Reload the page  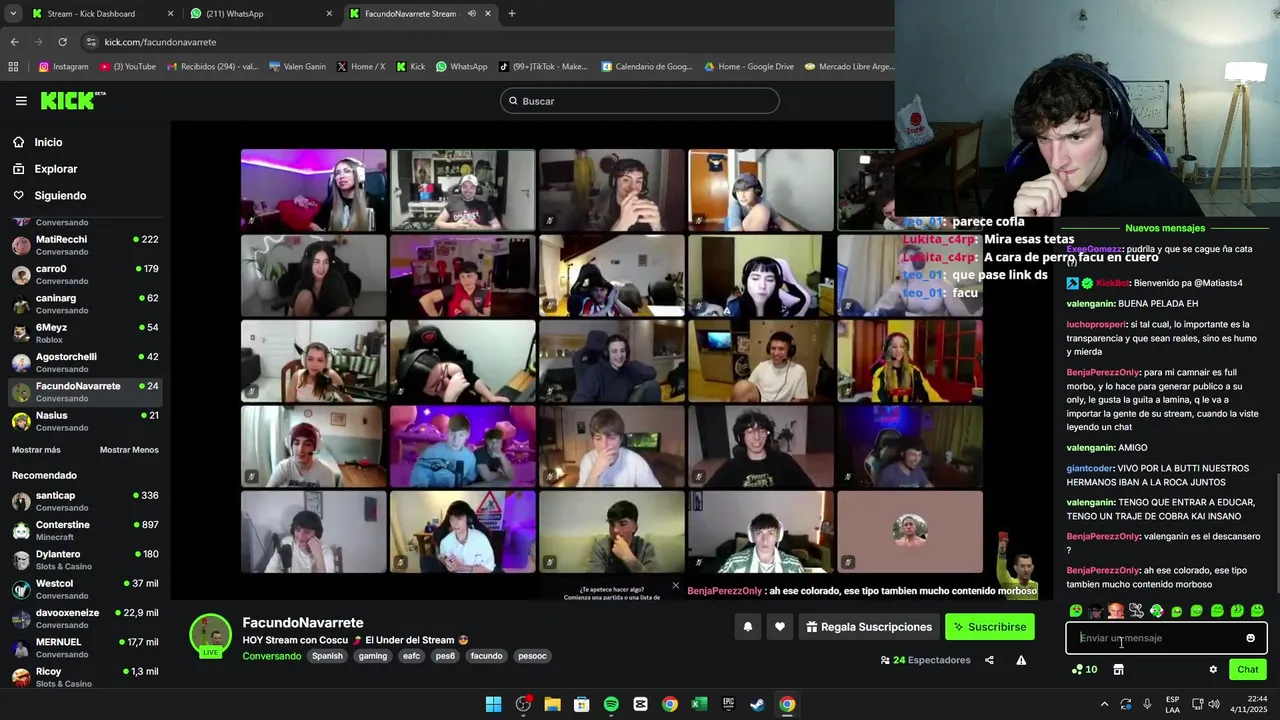(x=62, y=42)
